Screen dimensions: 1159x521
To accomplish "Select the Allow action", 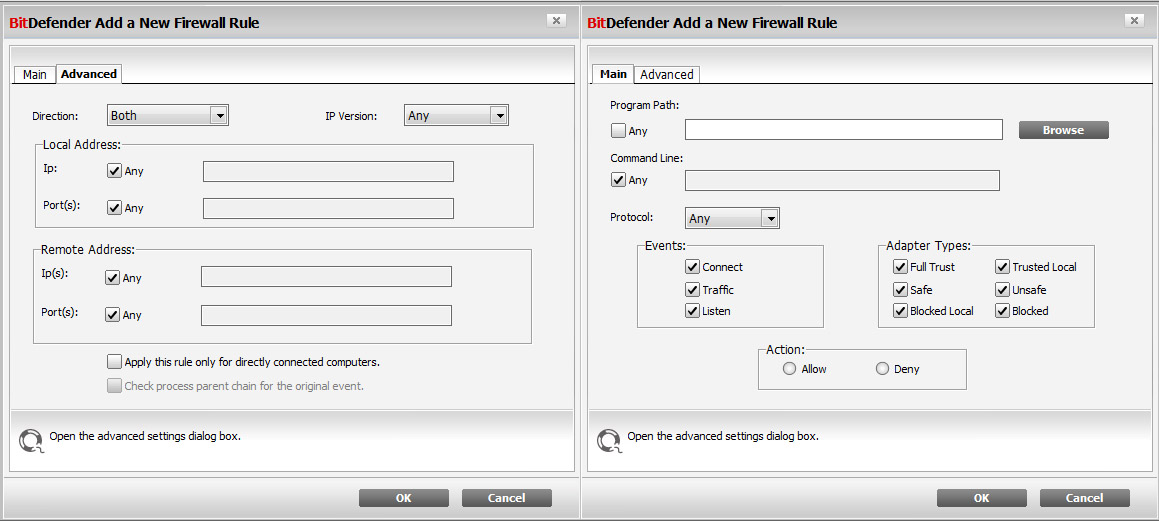I will pos(789,369).
